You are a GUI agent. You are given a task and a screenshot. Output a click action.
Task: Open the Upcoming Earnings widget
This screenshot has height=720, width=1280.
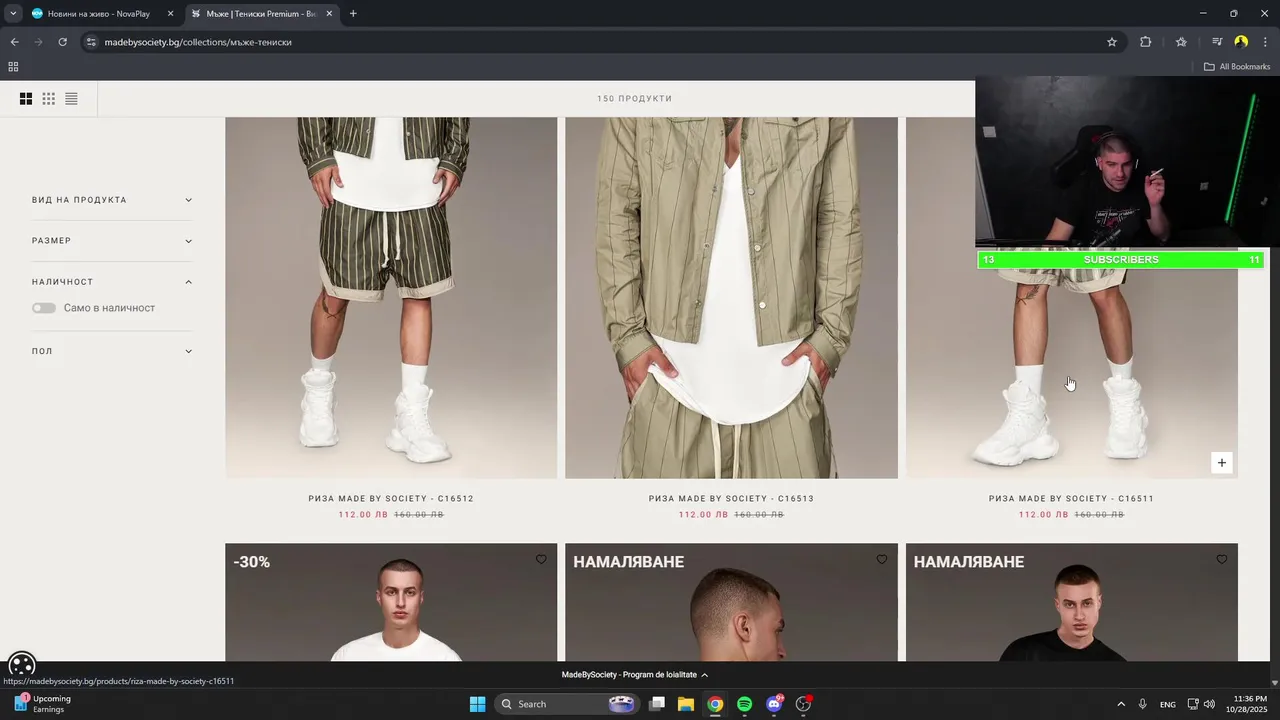(x=42, y=704)
